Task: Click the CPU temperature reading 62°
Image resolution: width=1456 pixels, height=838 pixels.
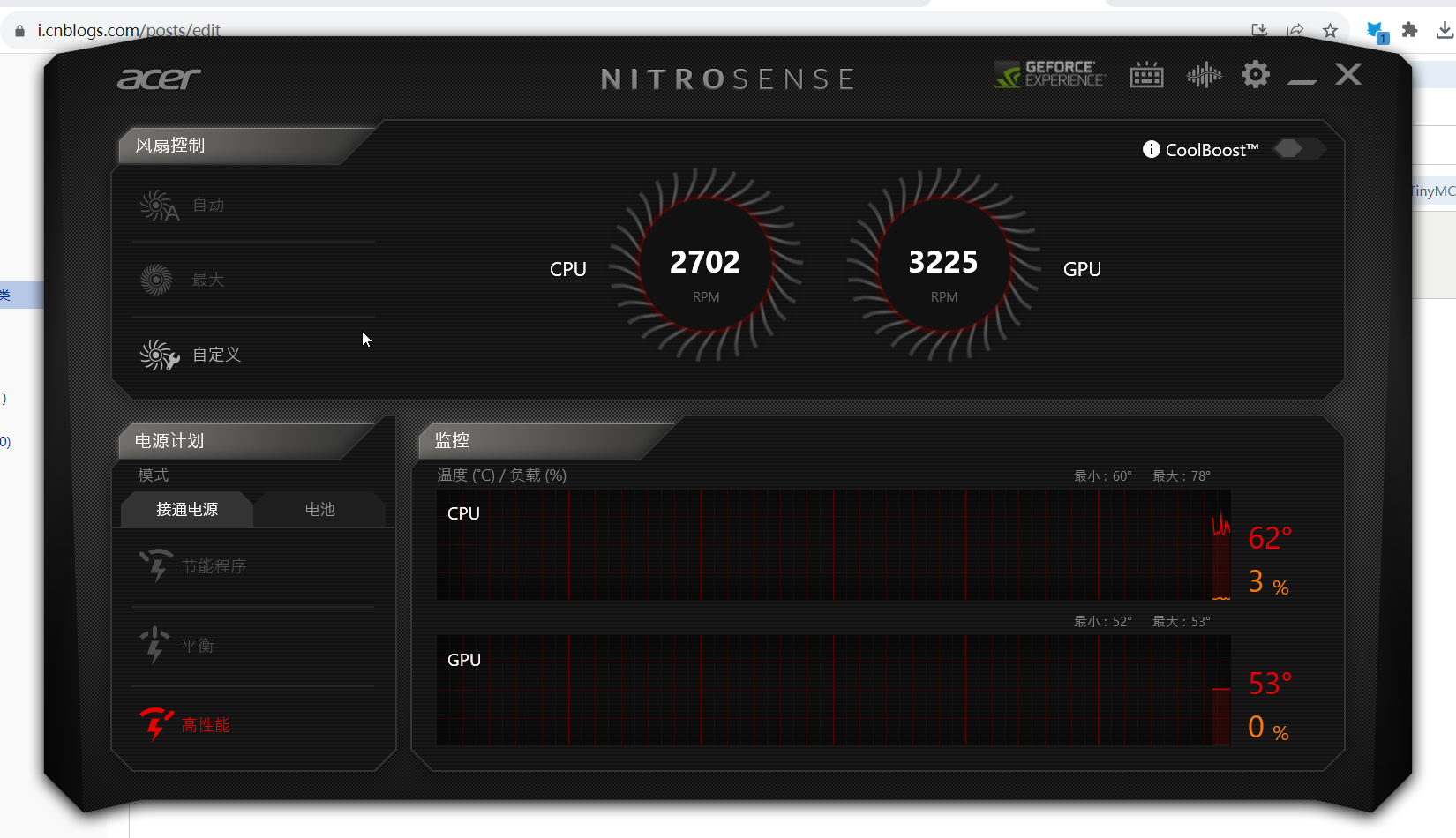Action: (x=1270, y=538)
